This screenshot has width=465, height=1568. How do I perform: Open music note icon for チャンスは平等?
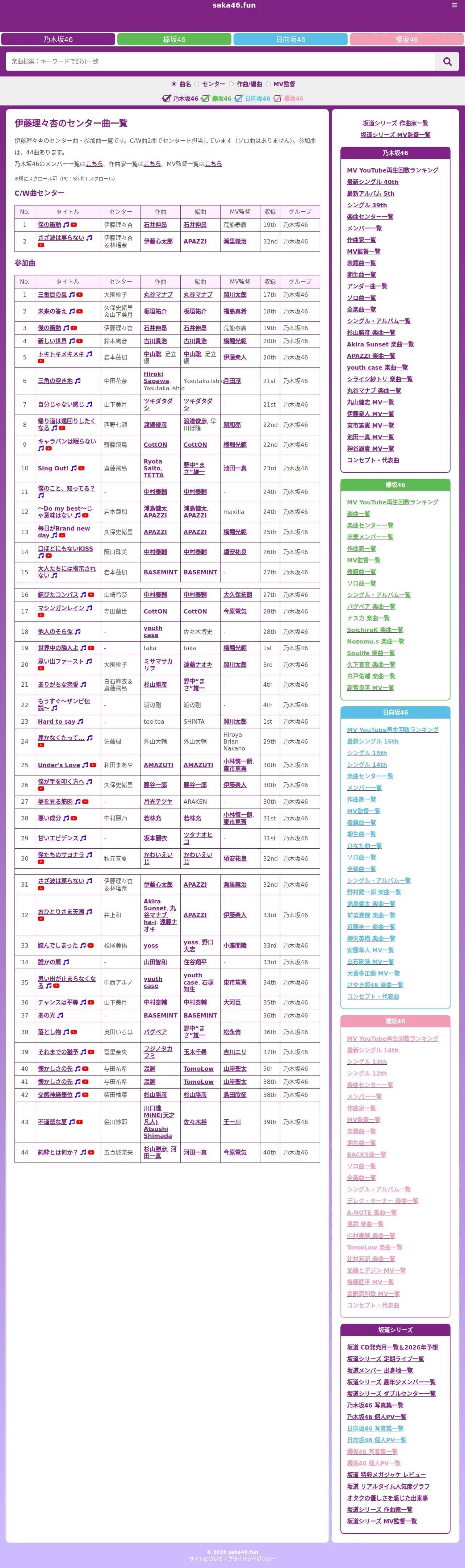pos(83,1003)
